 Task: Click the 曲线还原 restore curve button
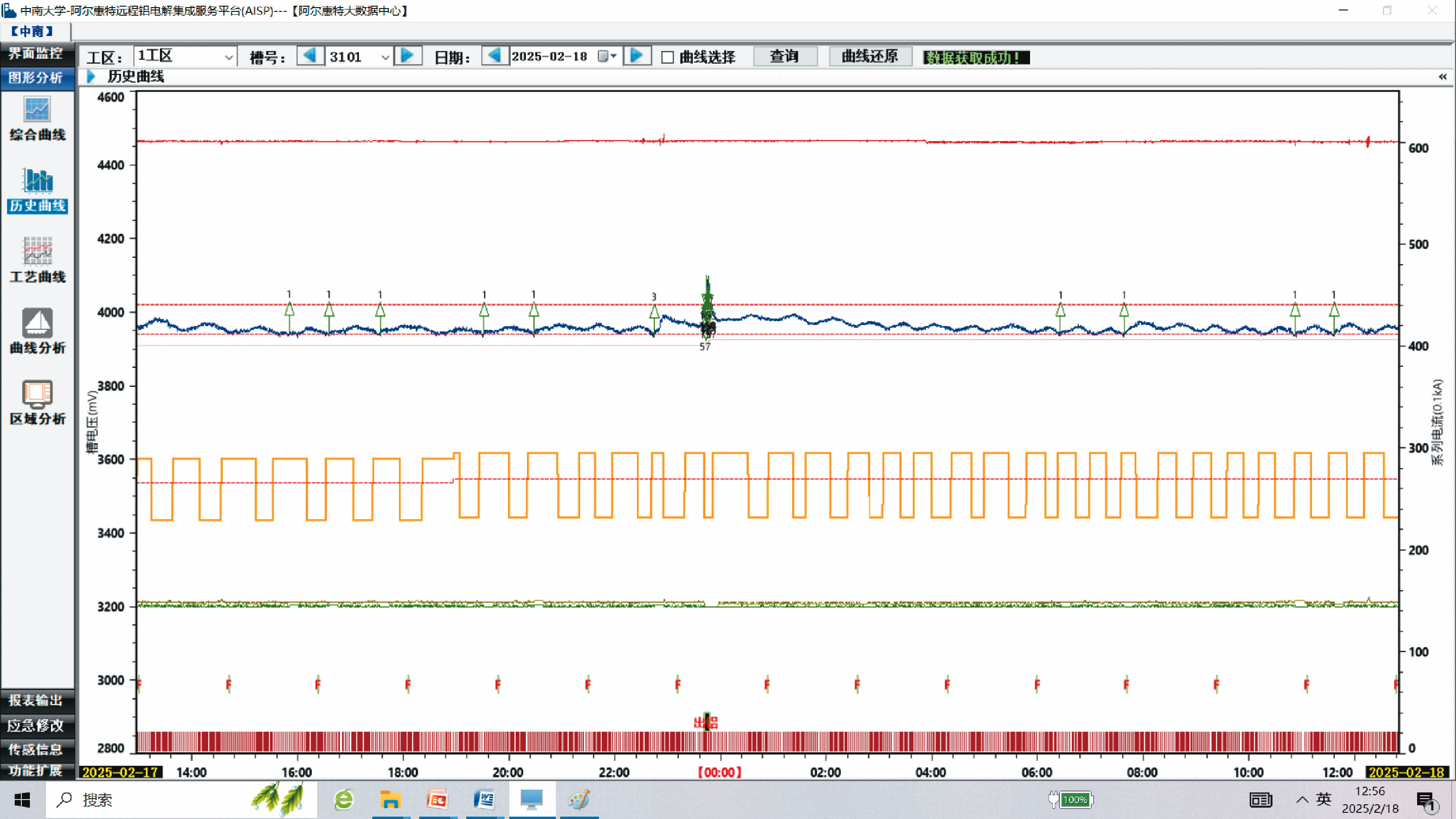[870, 56]
